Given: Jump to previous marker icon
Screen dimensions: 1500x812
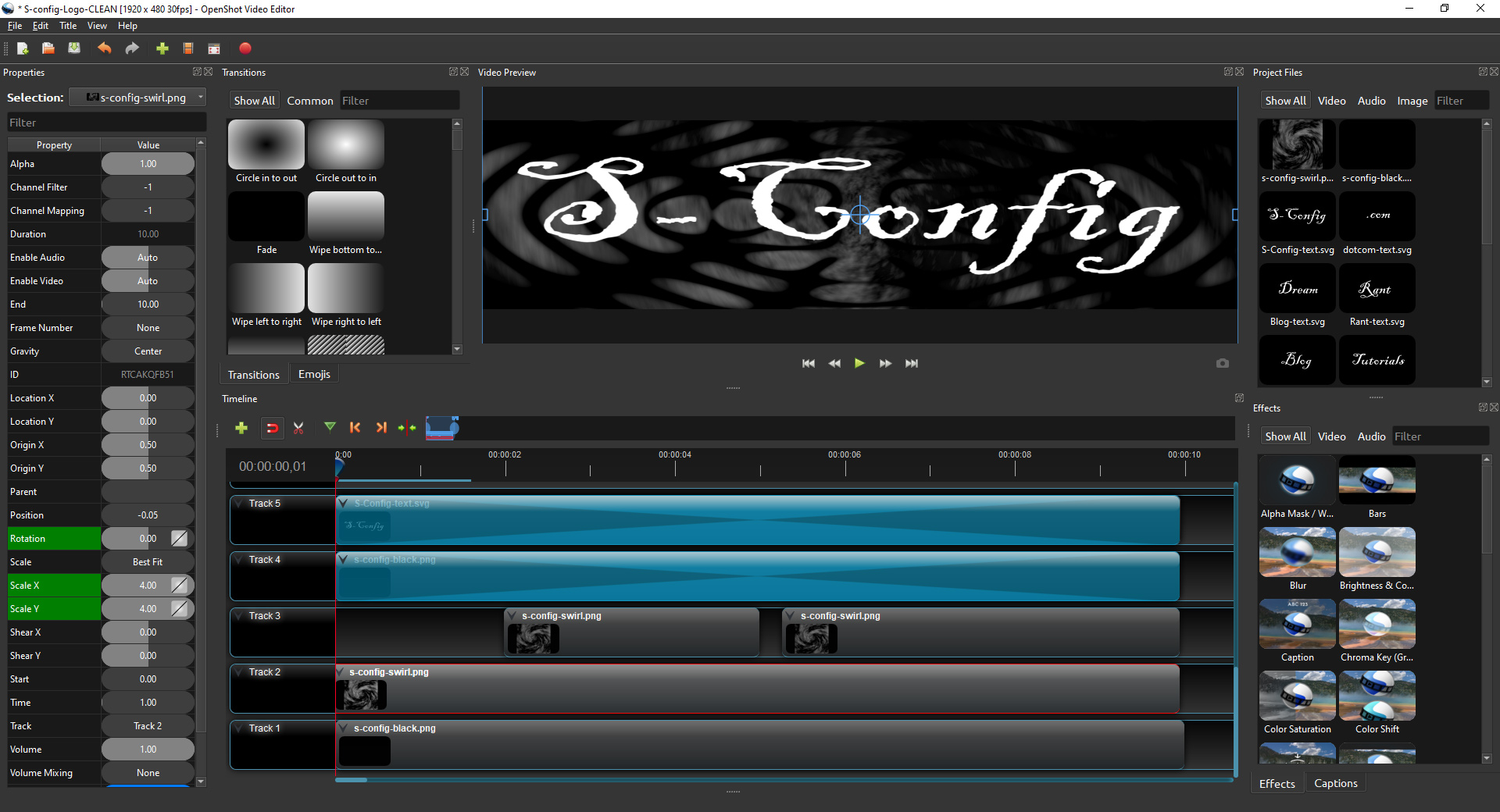Looking at the screenshot, I should coord(355,428).
